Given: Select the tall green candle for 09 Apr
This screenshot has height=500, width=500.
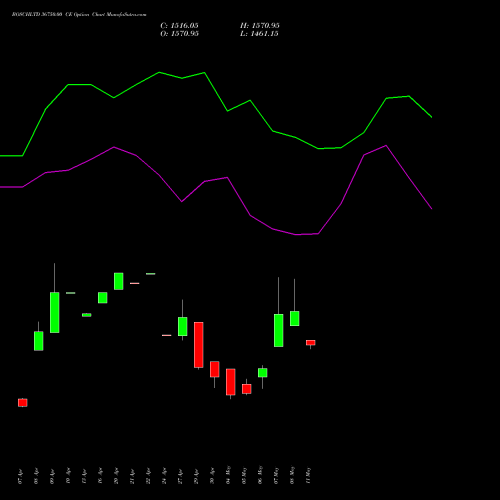Looking at the screenshot, I should coord(55,312).
